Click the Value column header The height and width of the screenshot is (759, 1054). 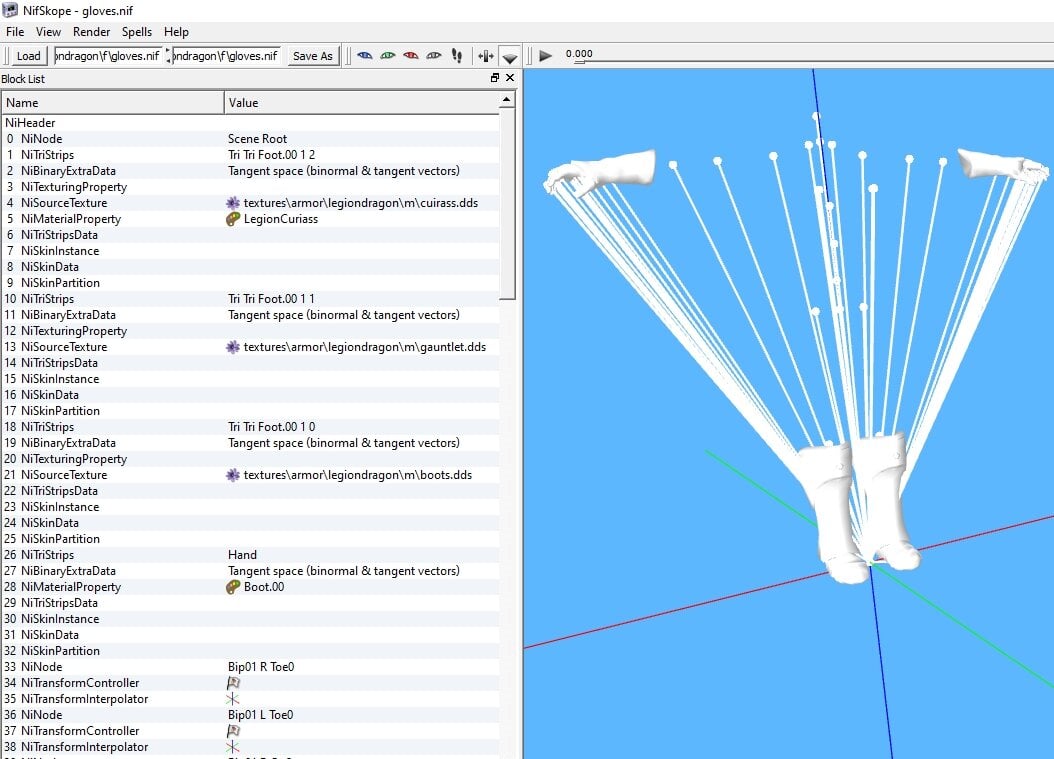tap(362, 103)
